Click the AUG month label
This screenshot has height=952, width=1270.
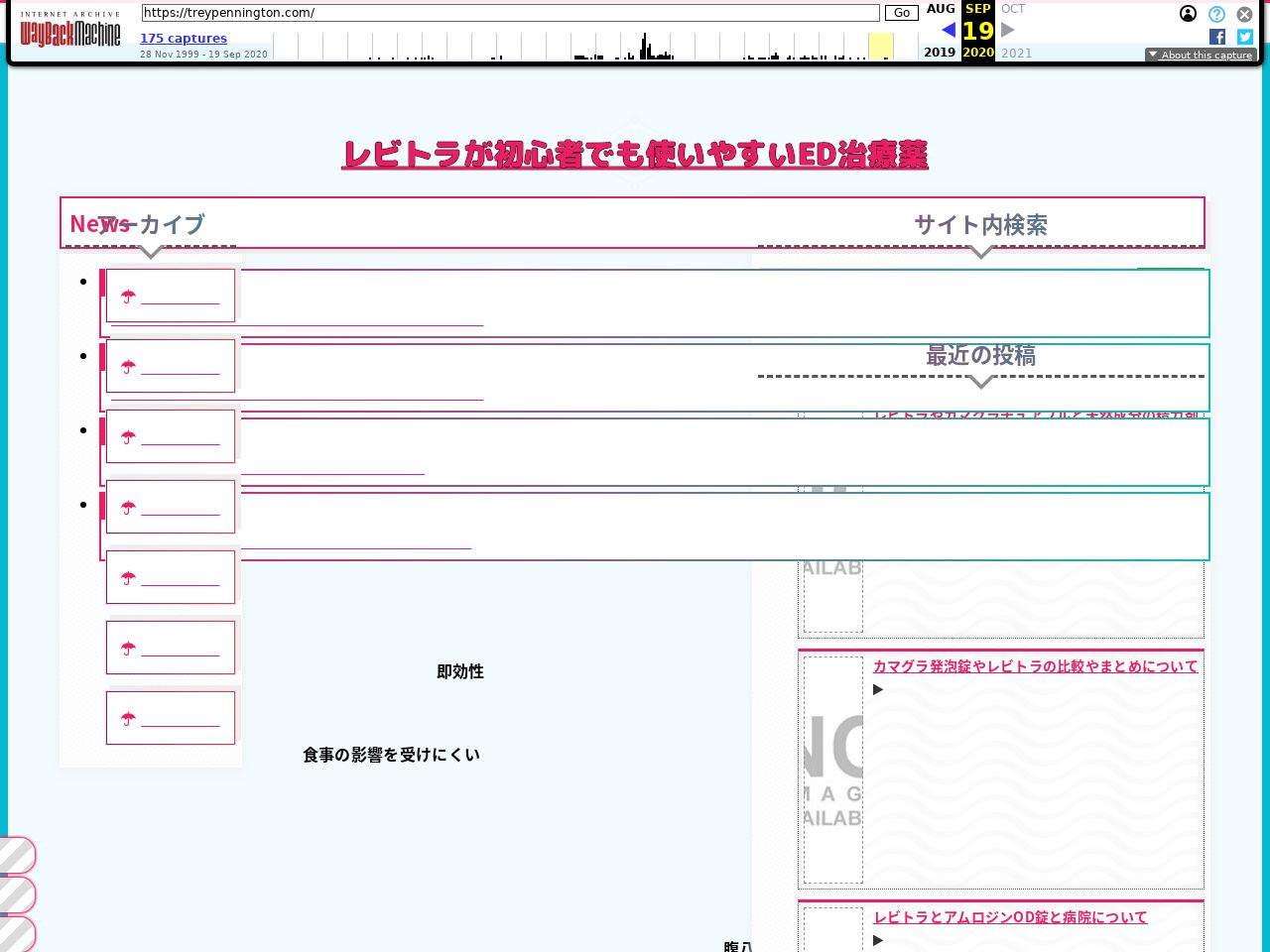[x=941, y=9]
